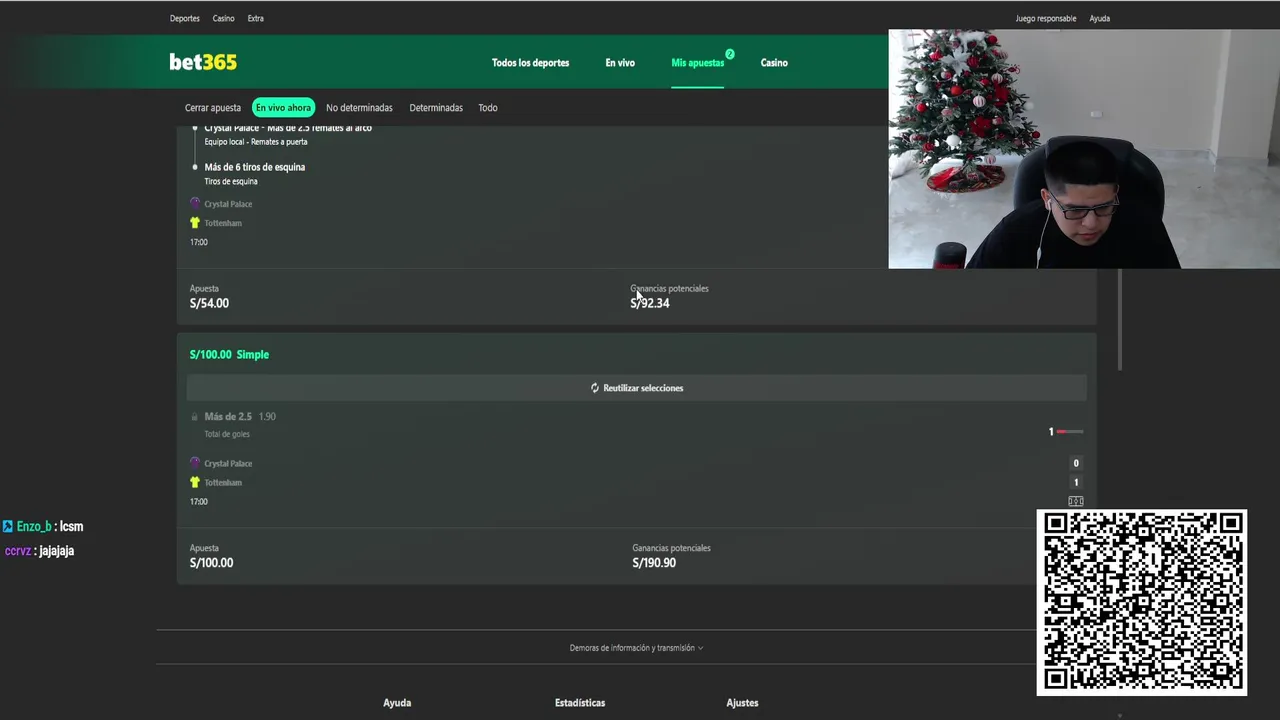Expand Demoras de información y transmisión
Image resolution: width=1280 pixels, height=720 pixels.
[636, 648]
